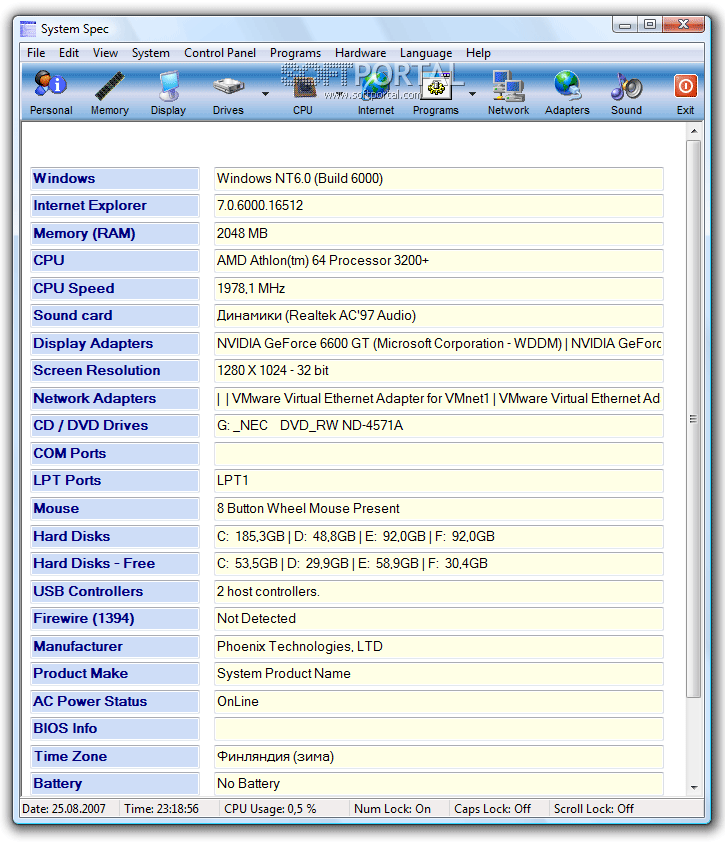Click the Screen Resolution label button

pyautogui.click(x=115, y=371)
